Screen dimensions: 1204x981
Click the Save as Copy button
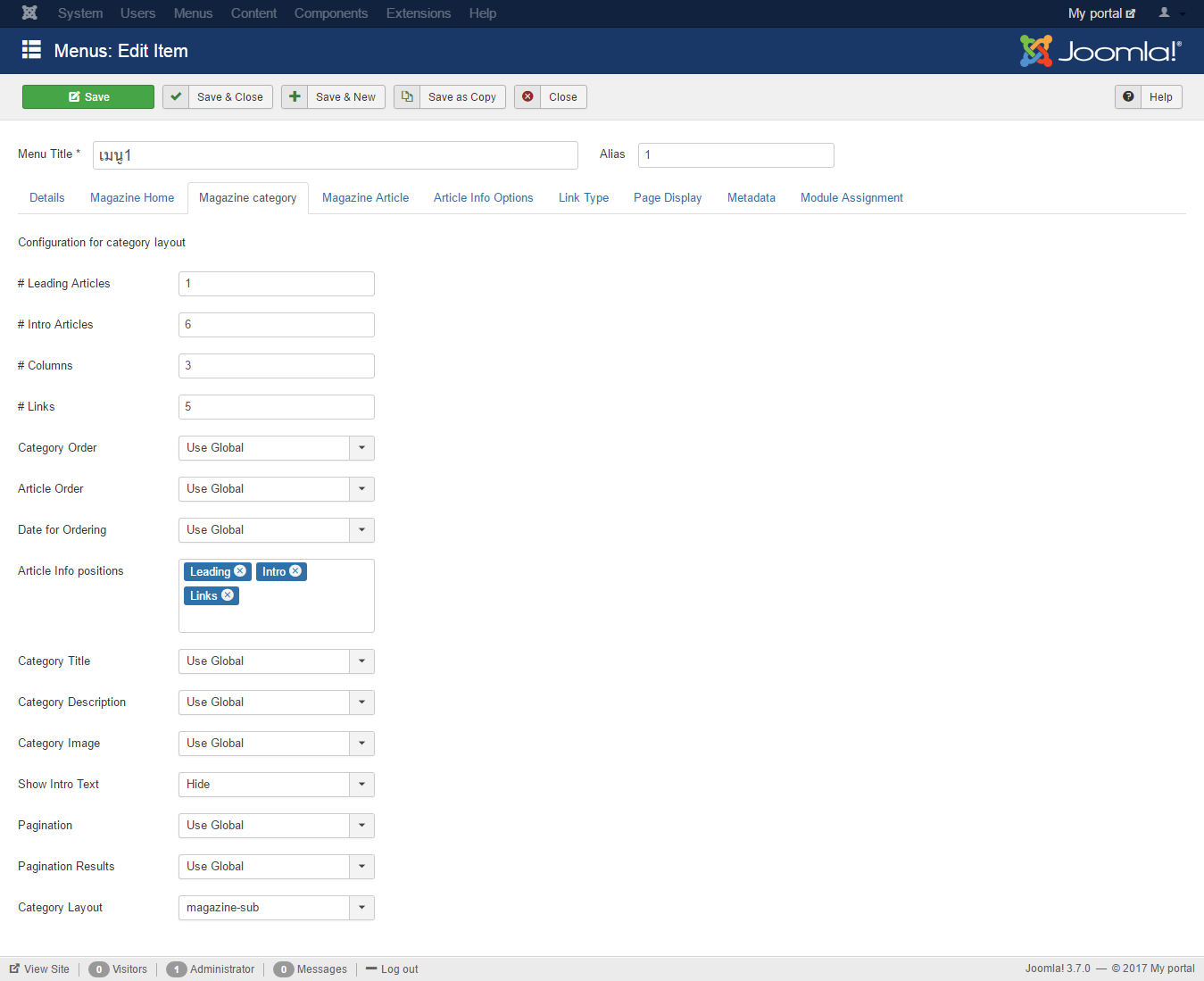tap(450, 97)
